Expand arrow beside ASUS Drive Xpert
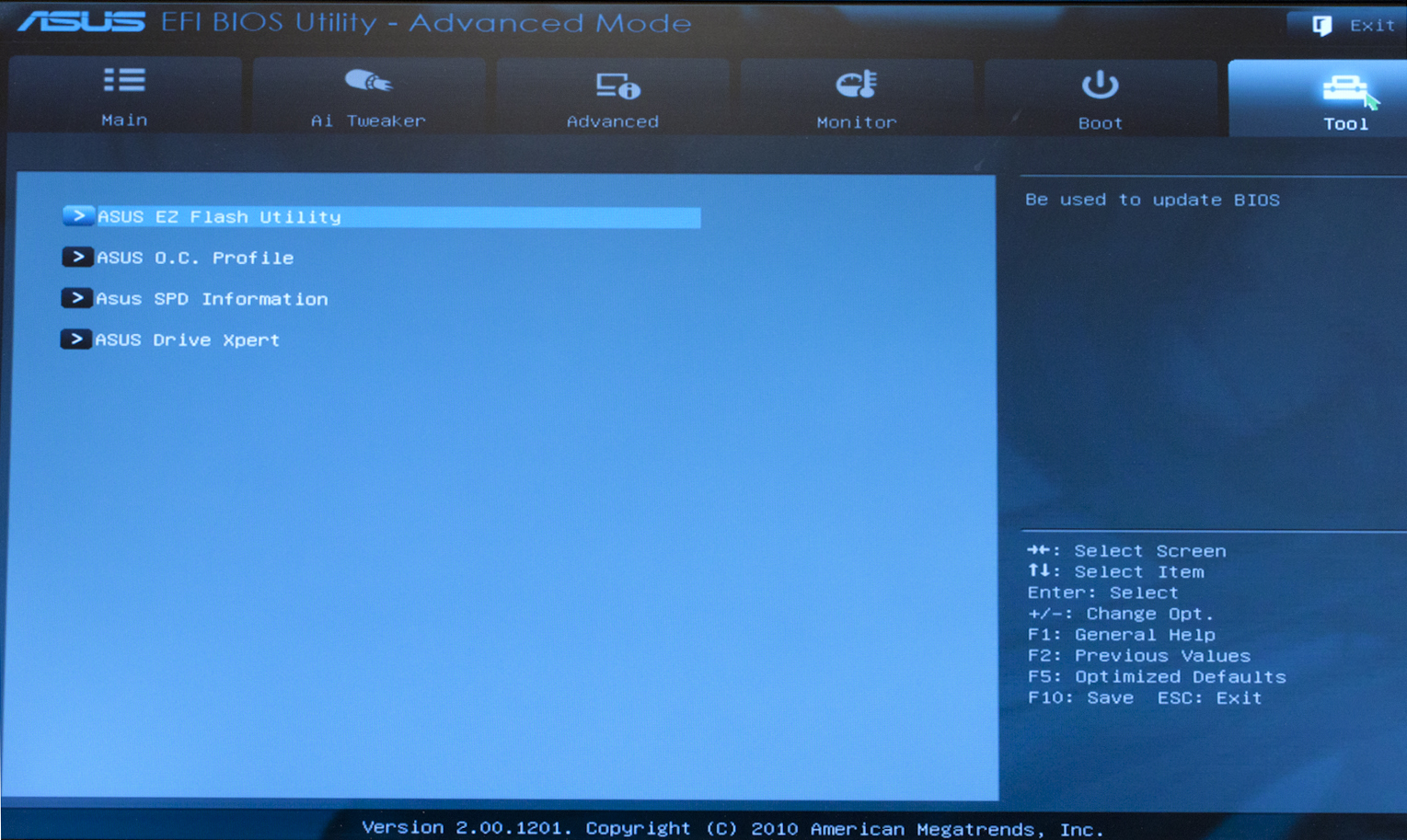Viewport: 1407px width, 840px height. [x=75, y=339]
